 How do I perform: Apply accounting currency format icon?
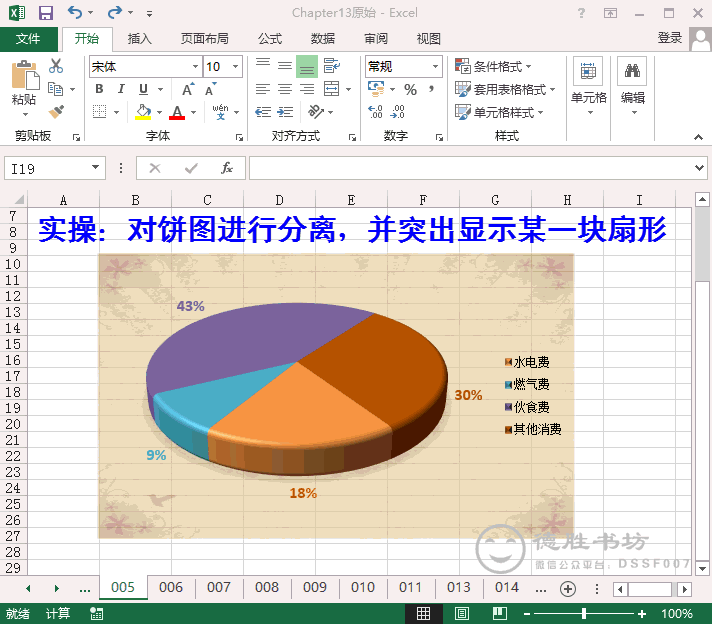(376, 89)
